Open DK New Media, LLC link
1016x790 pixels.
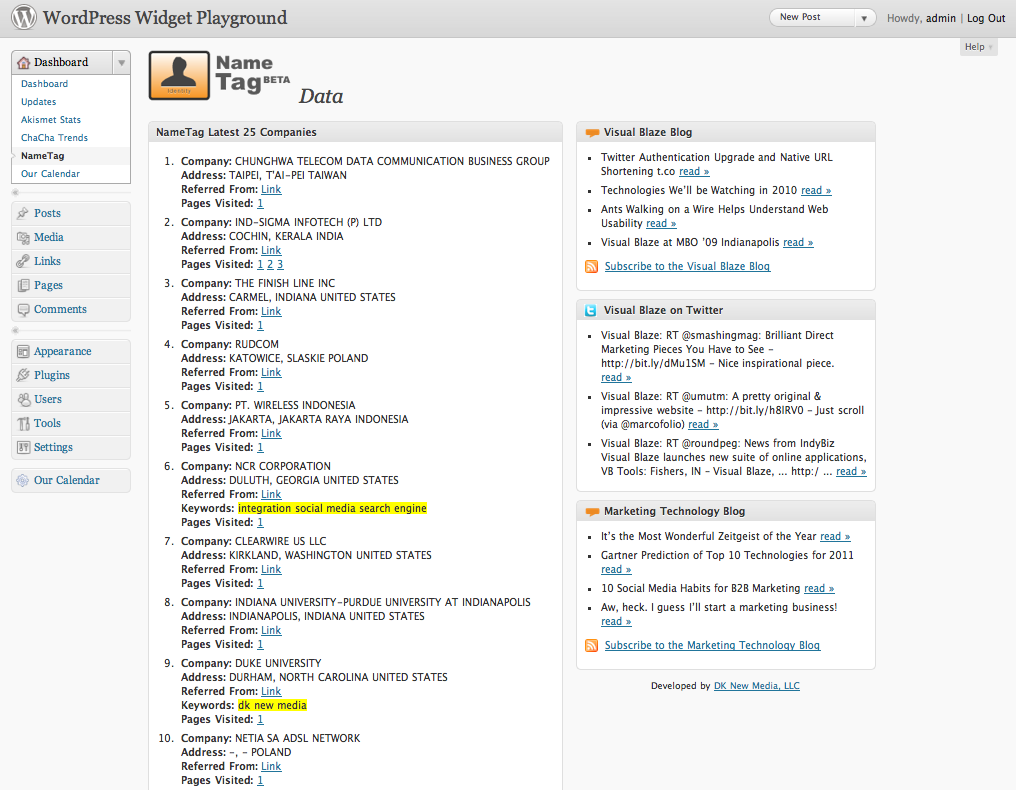click(x=756, y=686)
